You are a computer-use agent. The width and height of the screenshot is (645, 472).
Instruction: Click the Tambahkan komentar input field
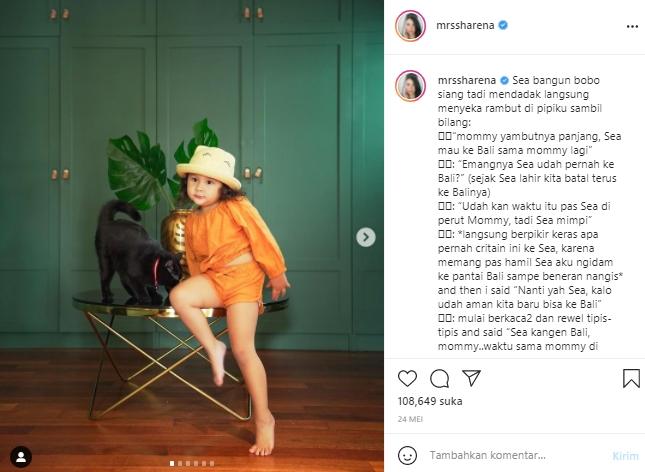pos(510,454)
